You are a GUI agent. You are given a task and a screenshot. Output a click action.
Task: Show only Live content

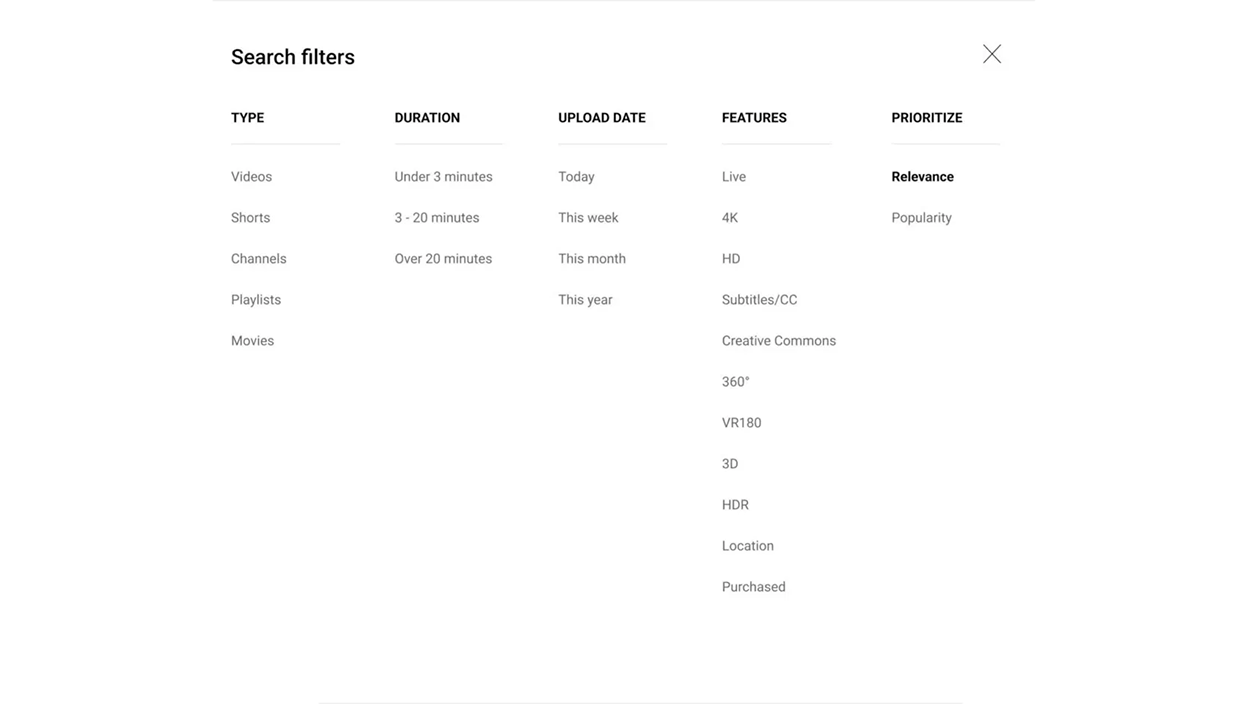(734, 175)
